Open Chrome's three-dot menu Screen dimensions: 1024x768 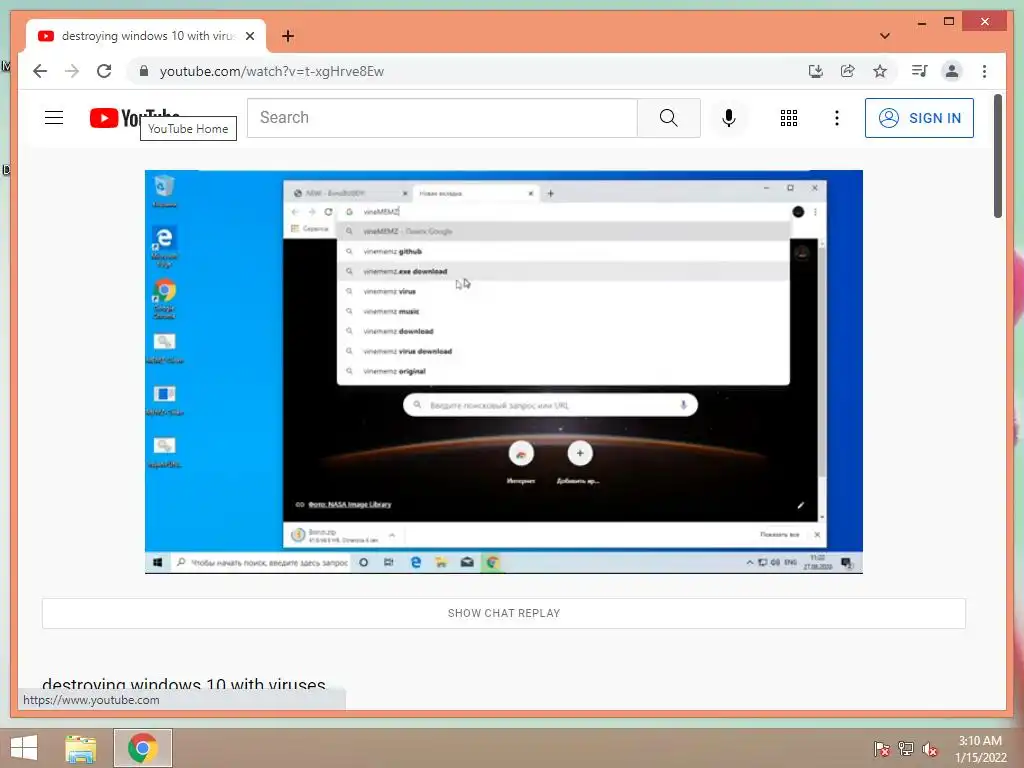pos(984,71)
